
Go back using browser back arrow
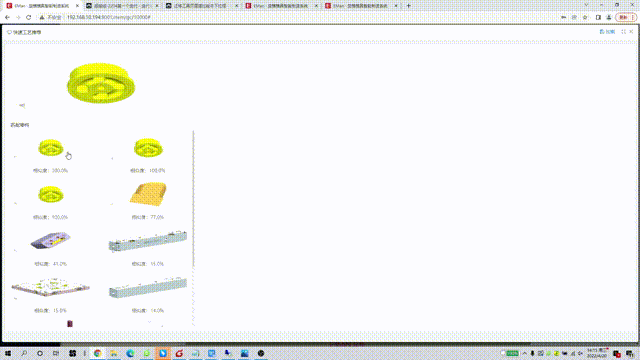point(7,18)
